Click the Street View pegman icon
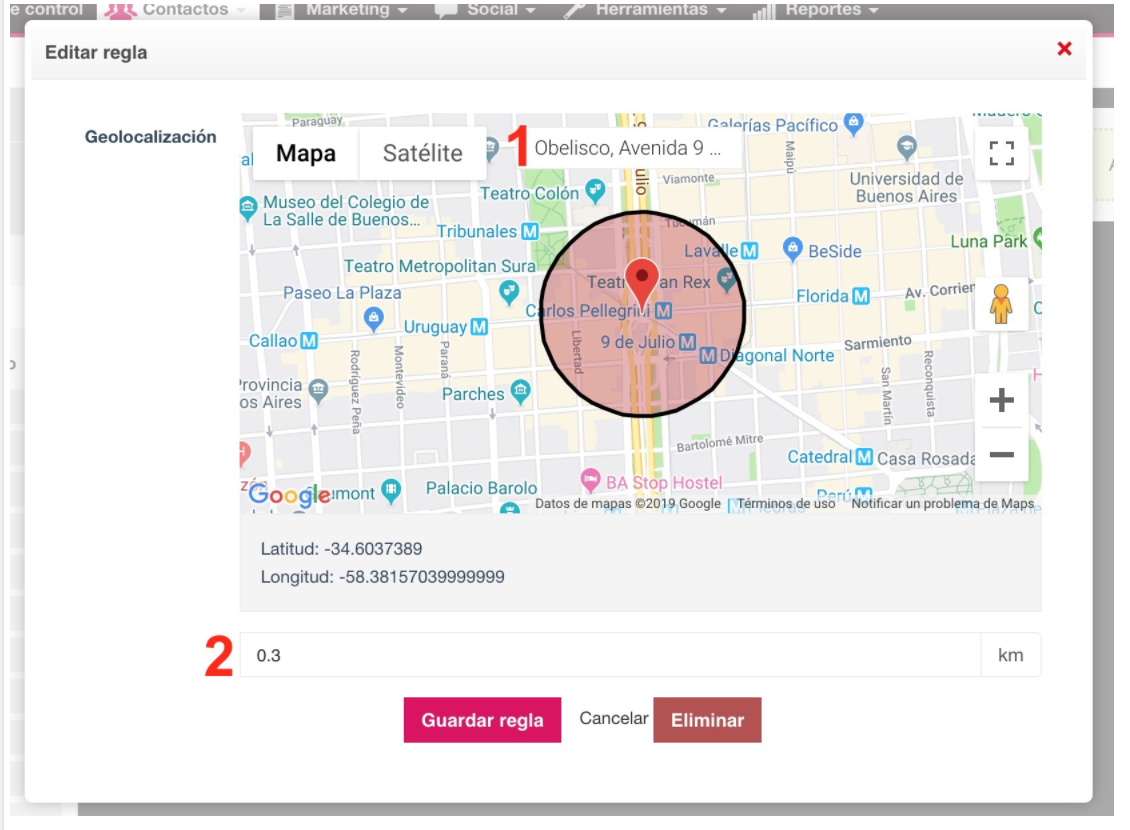Viewport: 1130px width, 830px height. click(1001, 304)
